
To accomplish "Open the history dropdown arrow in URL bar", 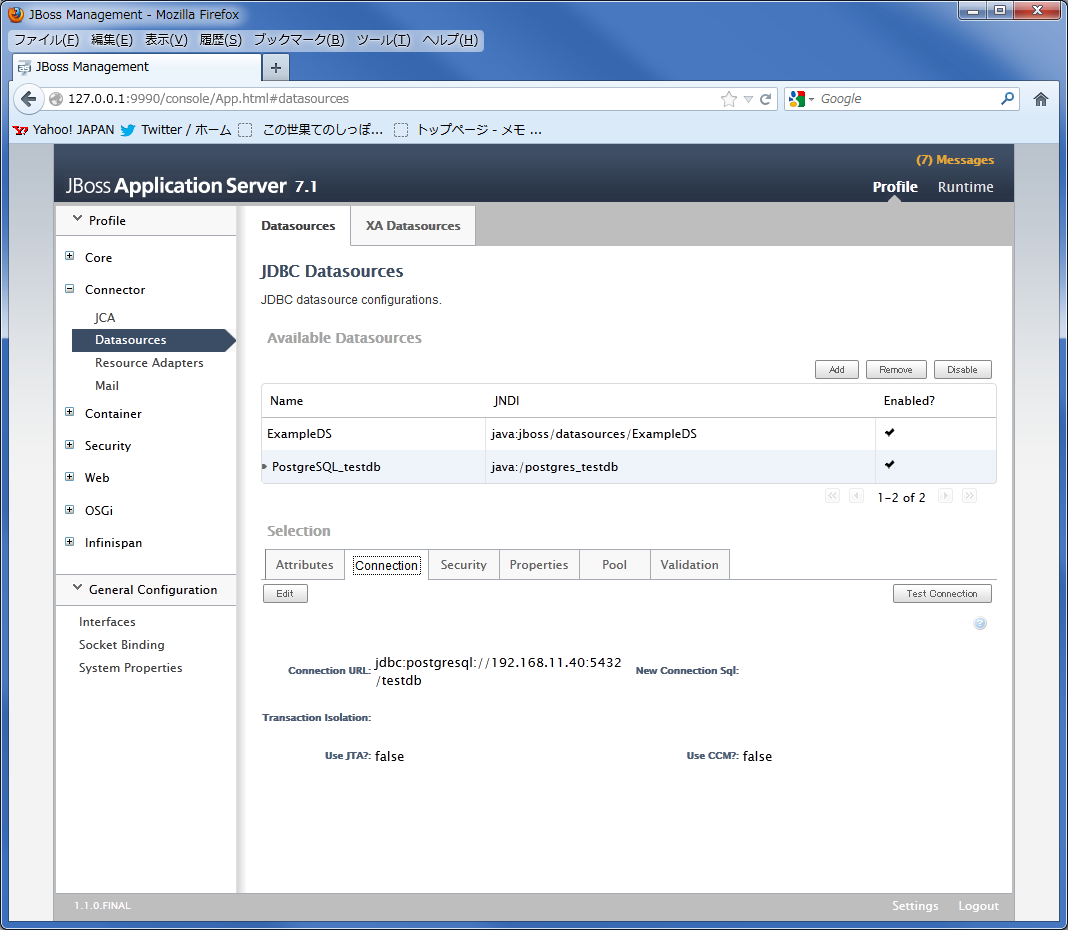I will (748, 99).
